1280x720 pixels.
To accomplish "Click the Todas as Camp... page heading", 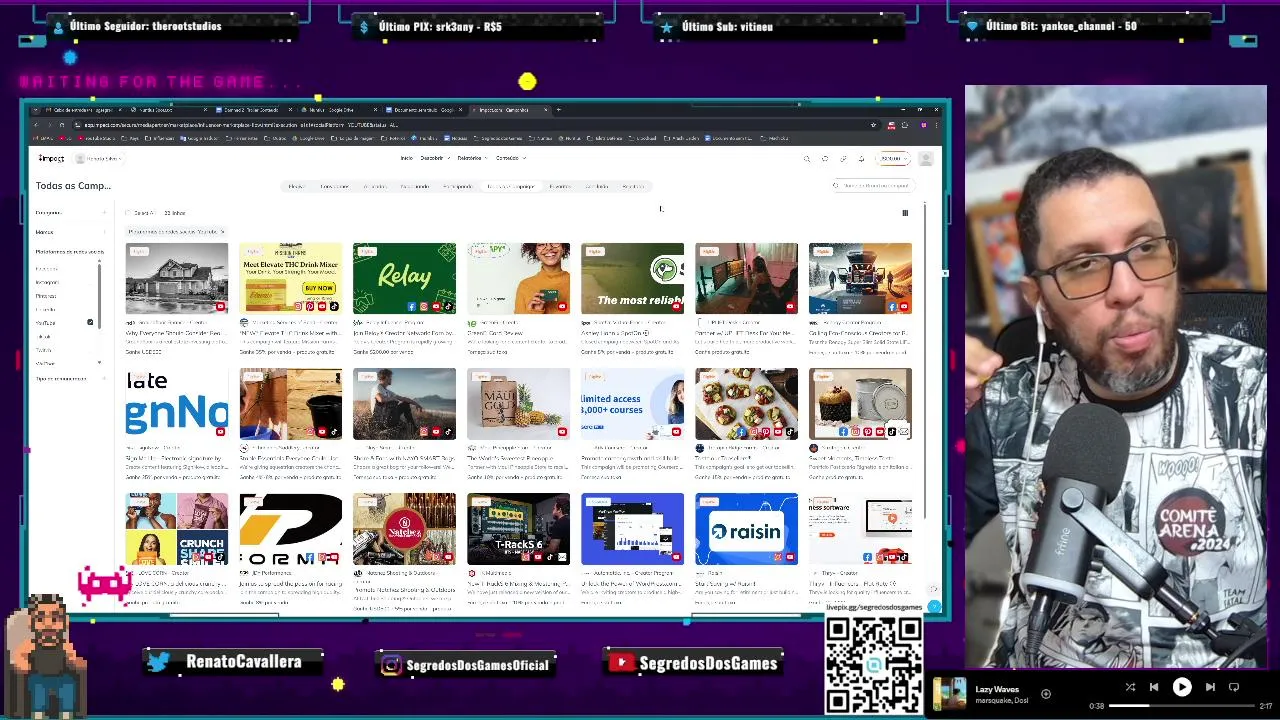I will click(x=73, y=186).
